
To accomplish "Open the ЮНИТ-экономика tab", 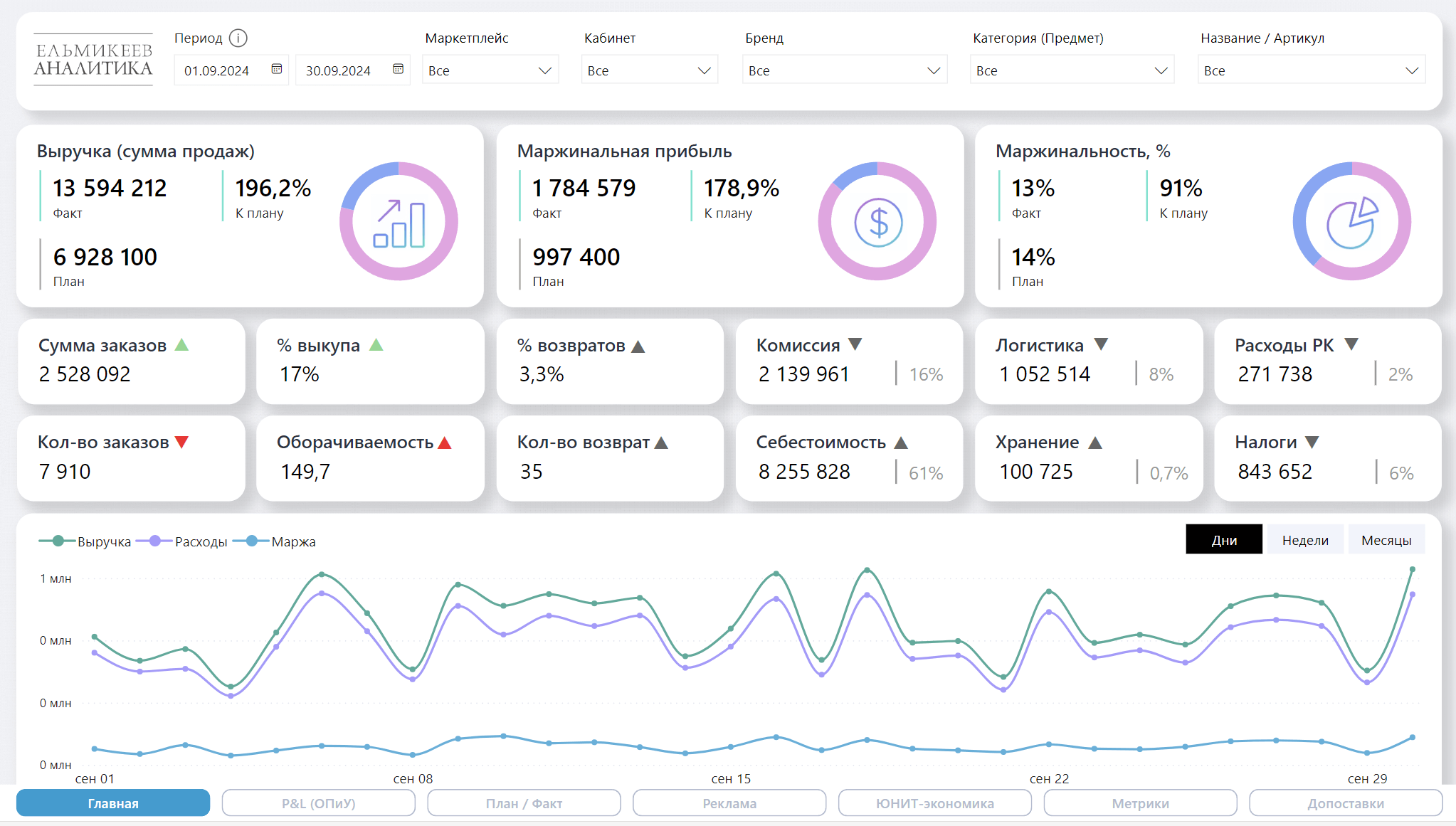I will 934,803.
